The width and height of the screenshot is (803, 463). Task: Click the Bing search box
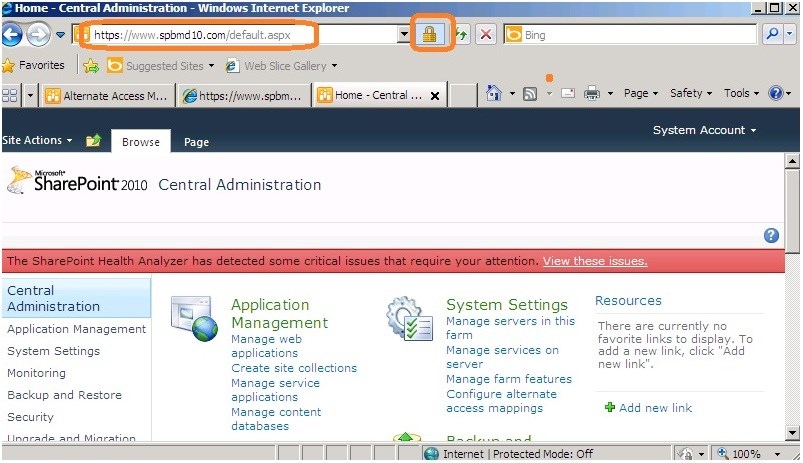coord(630,35)
